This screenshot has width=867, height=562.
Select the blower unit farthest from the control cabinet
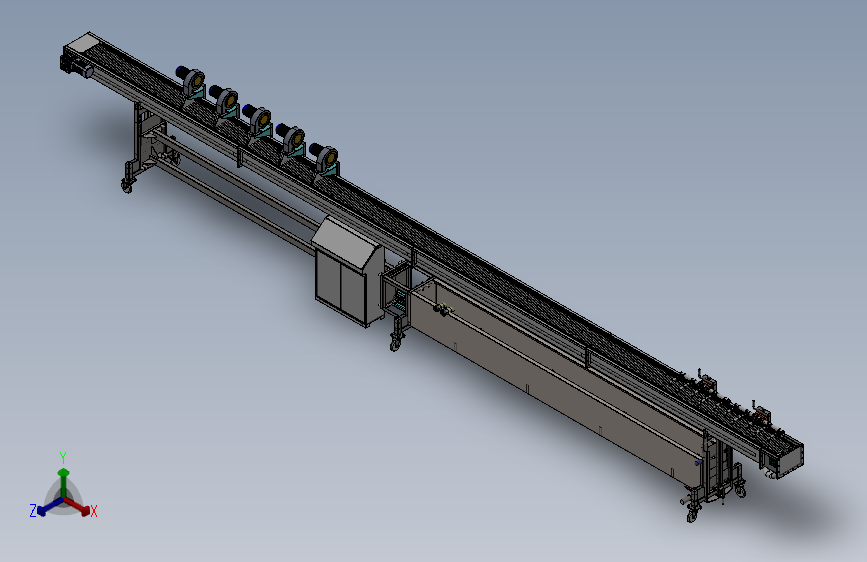[191, 83]
